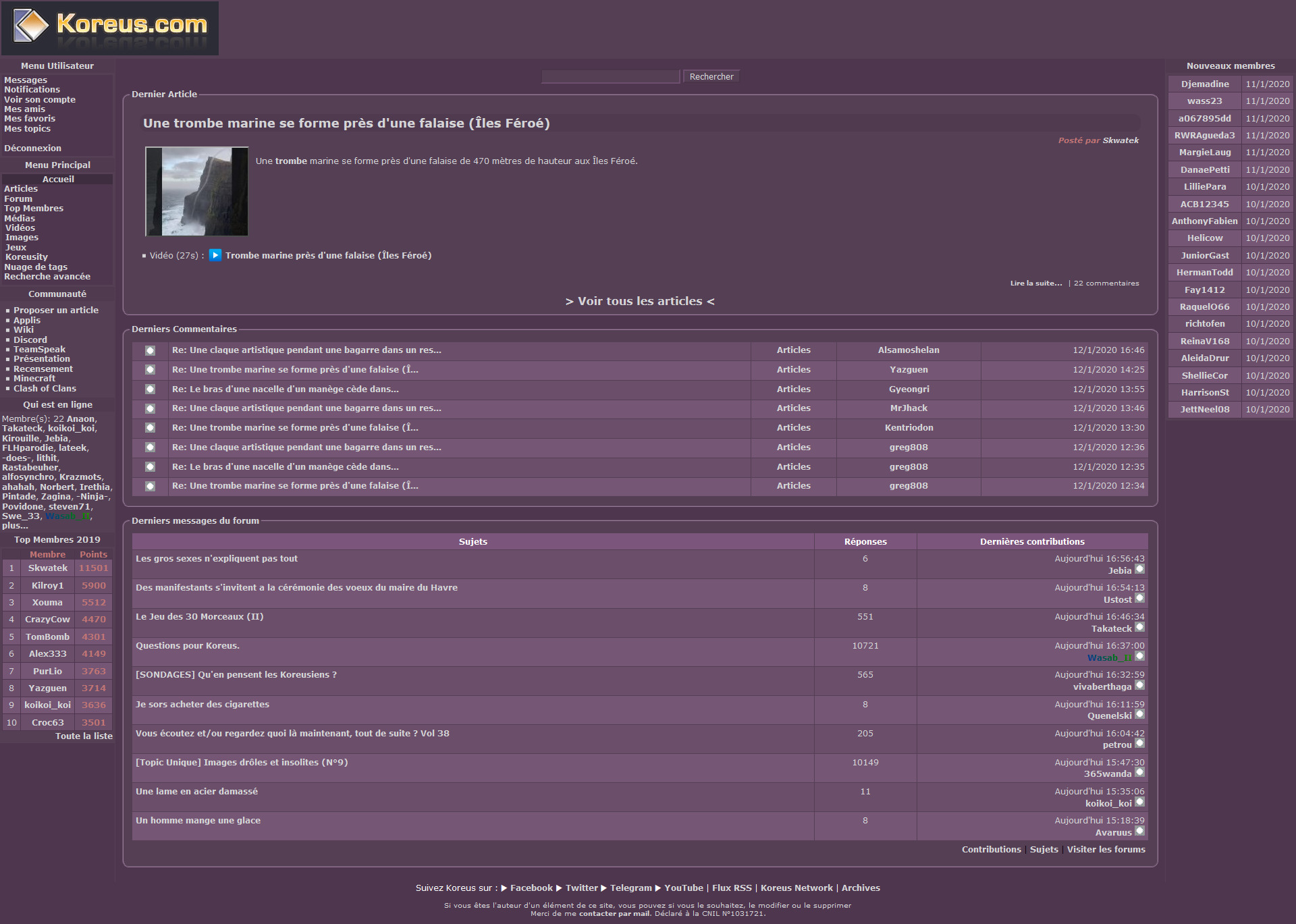Open Top Membres menu item
1296x924 pixels.
34,209
